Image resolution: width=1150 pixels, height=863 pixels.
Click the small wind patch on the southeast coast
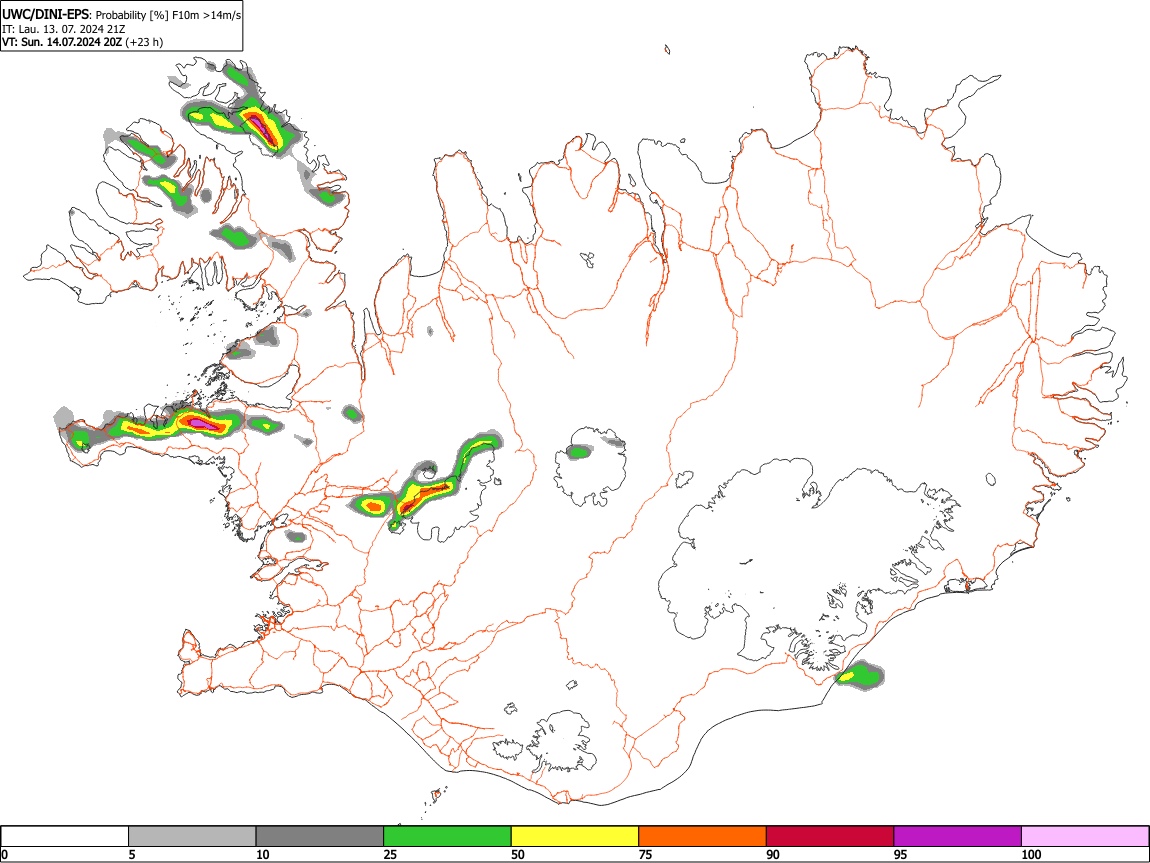point(860,674)
